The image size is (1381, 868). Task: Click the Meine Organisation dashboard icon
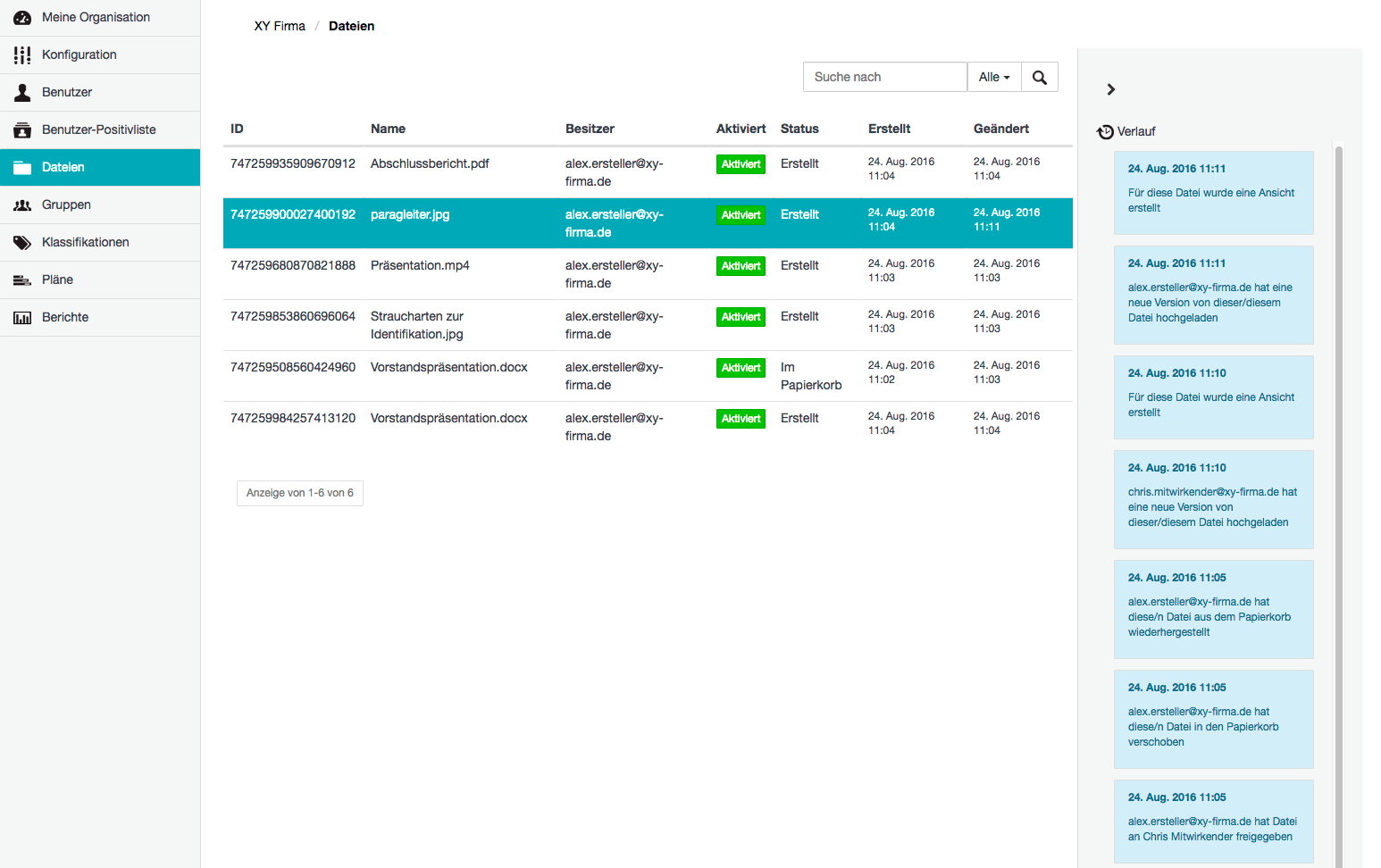click(22, 18)
